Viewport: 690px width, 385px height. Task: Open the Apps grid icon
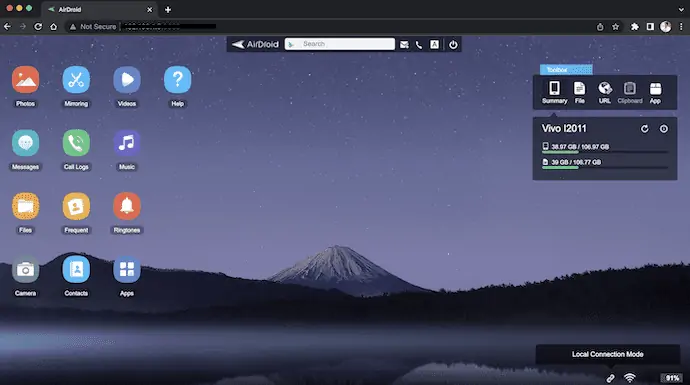tap(127, 269)
